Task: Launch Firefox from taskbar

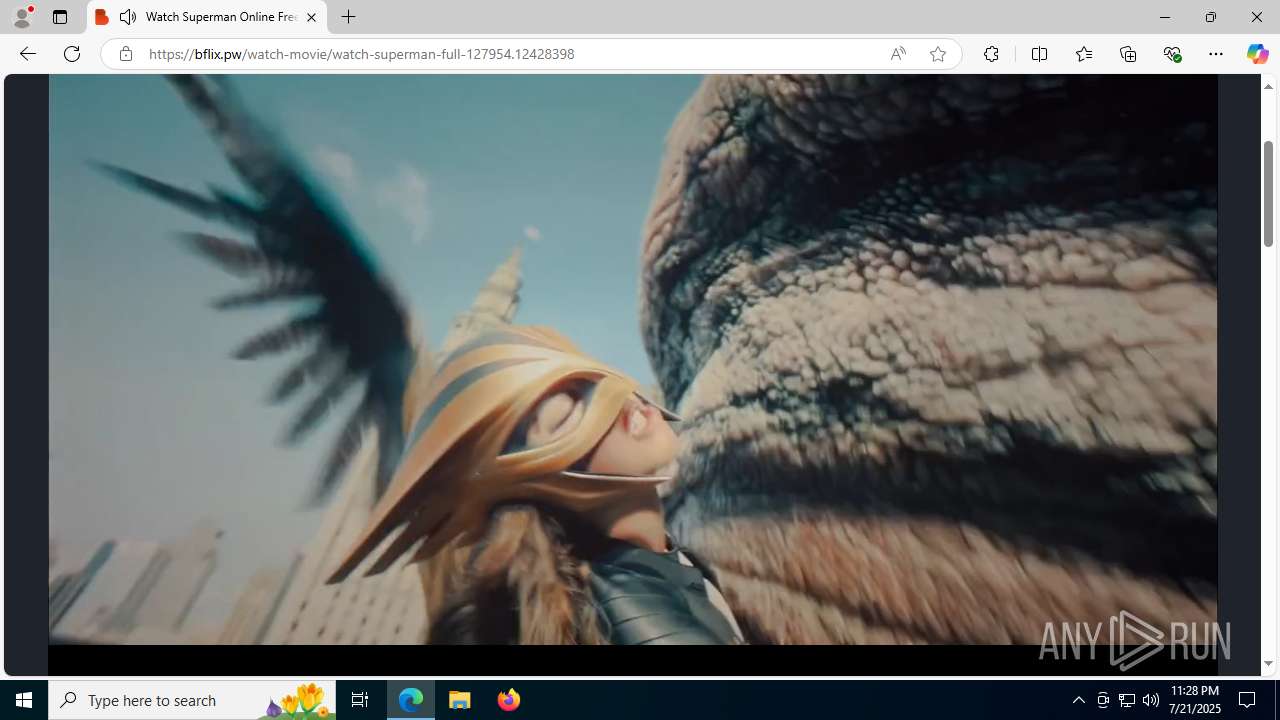Action: pyautogui.click(x=508, y=700)
